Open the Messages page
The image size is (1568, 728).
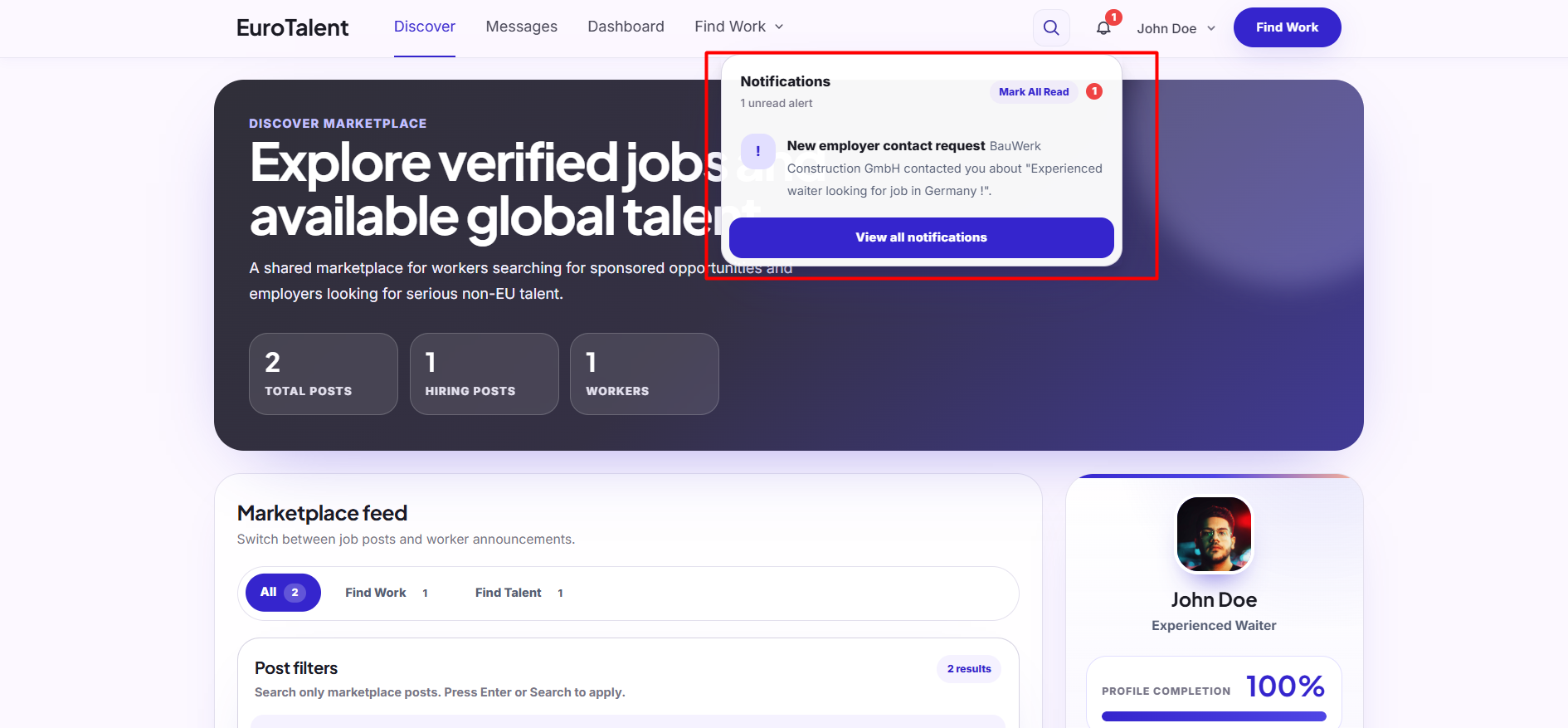click(522, 27)
